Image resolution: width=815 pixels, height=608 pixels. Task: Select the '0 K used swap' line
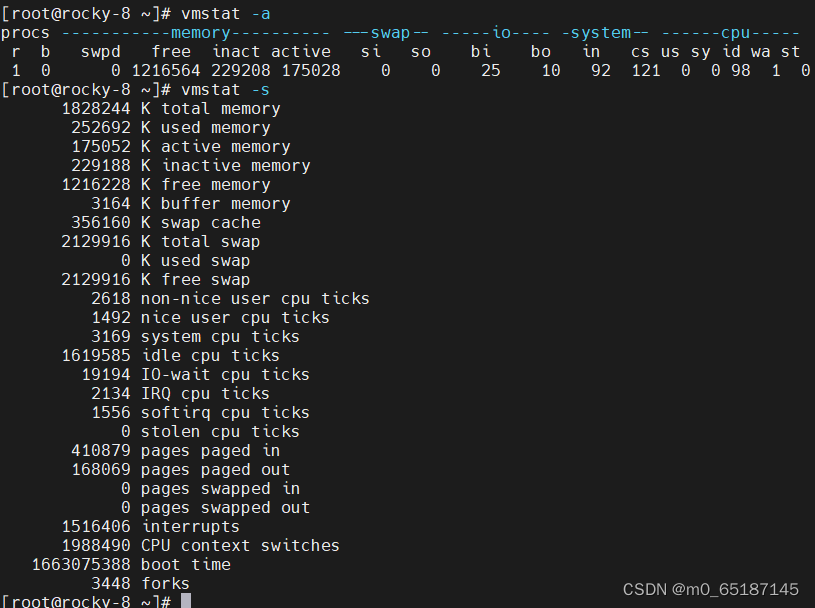pyautogui.click(x=186, y=260)
